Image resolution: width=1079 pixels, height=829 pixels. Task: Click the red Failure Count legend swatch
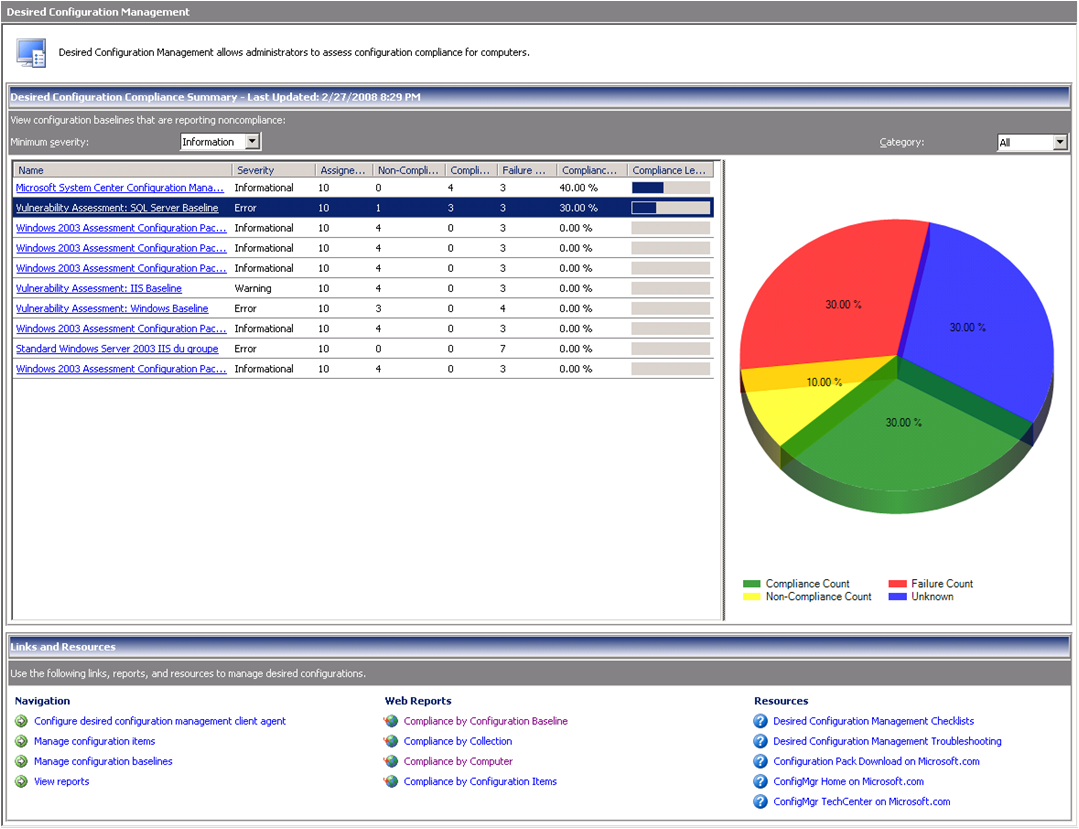coord(897,584)
